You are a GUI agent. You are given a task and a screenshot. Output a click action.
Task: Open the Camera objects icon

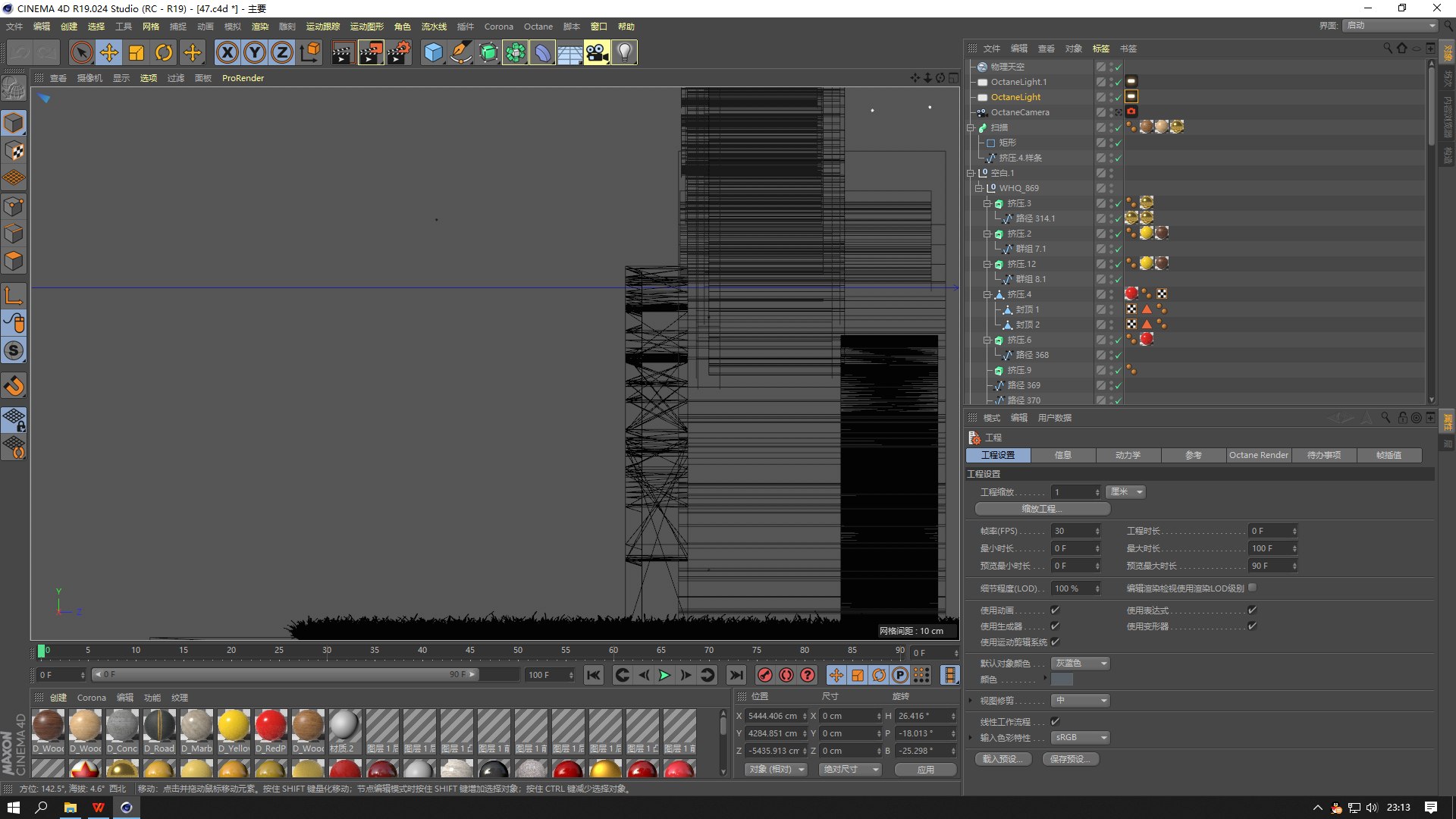point(597,52)
